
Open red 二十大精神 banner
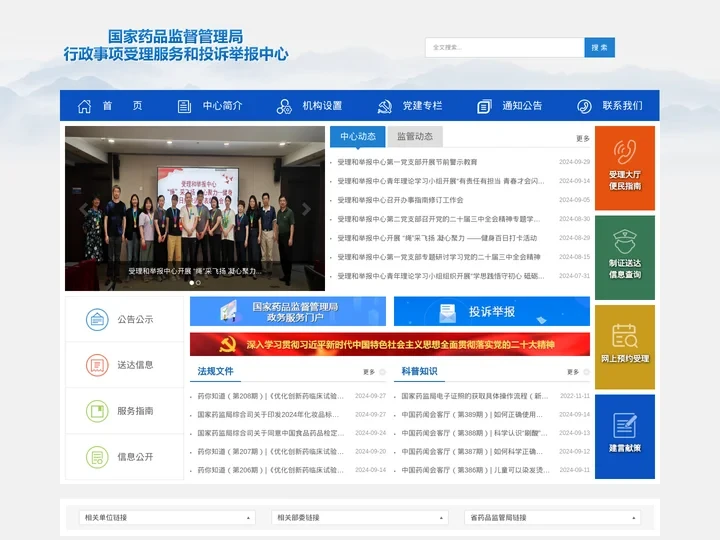pos(390,344)
